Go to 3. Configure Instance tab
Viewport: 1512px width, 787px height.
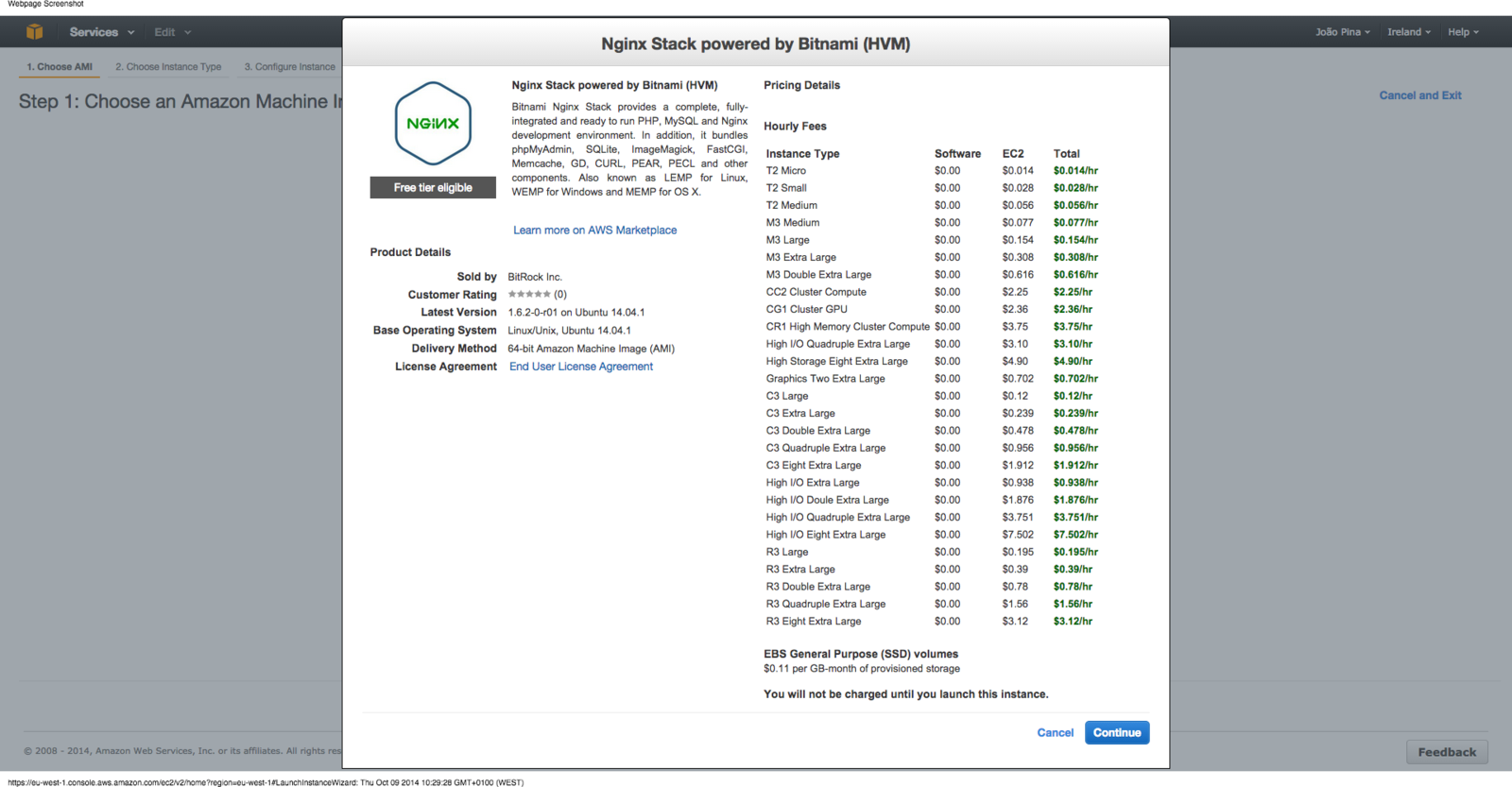click(x=289, y=67)
